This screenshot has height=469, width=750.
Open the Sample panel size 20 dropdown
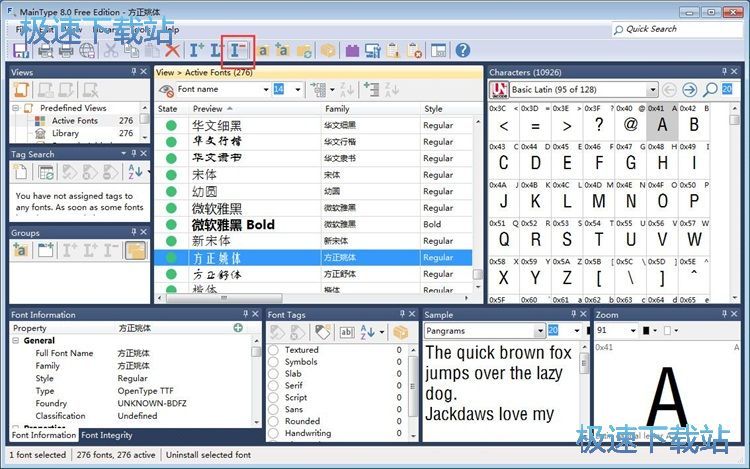(x=576, y=330)
